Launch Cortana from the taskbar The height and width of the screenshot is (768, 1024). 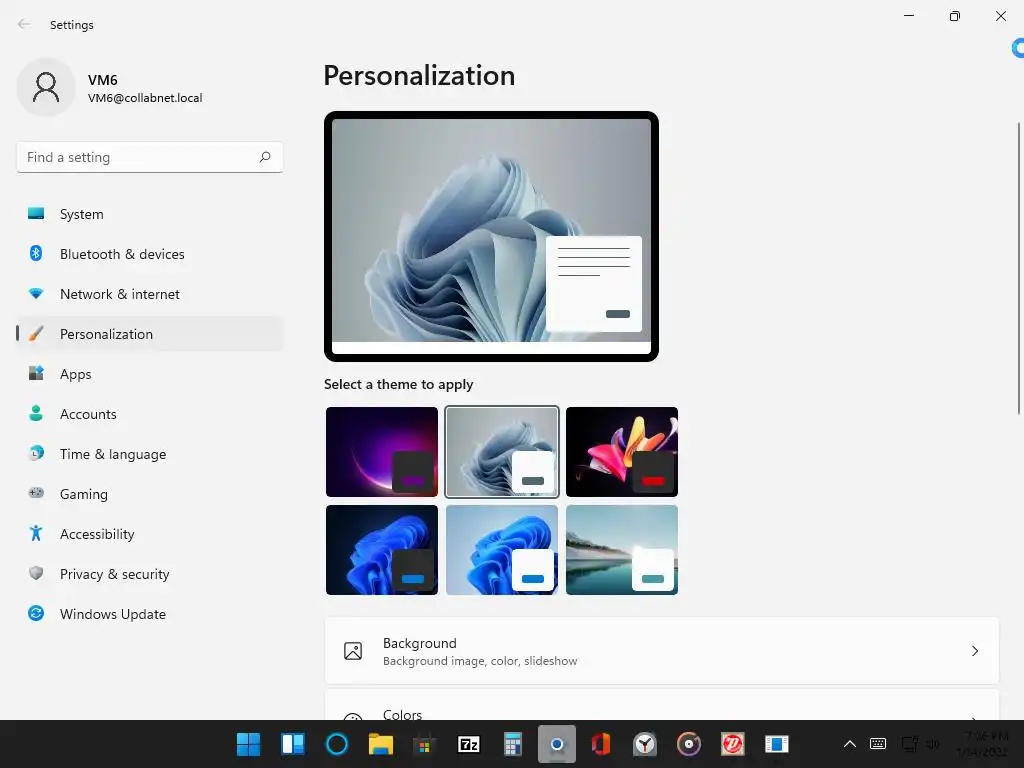click(x=337, y=744)
